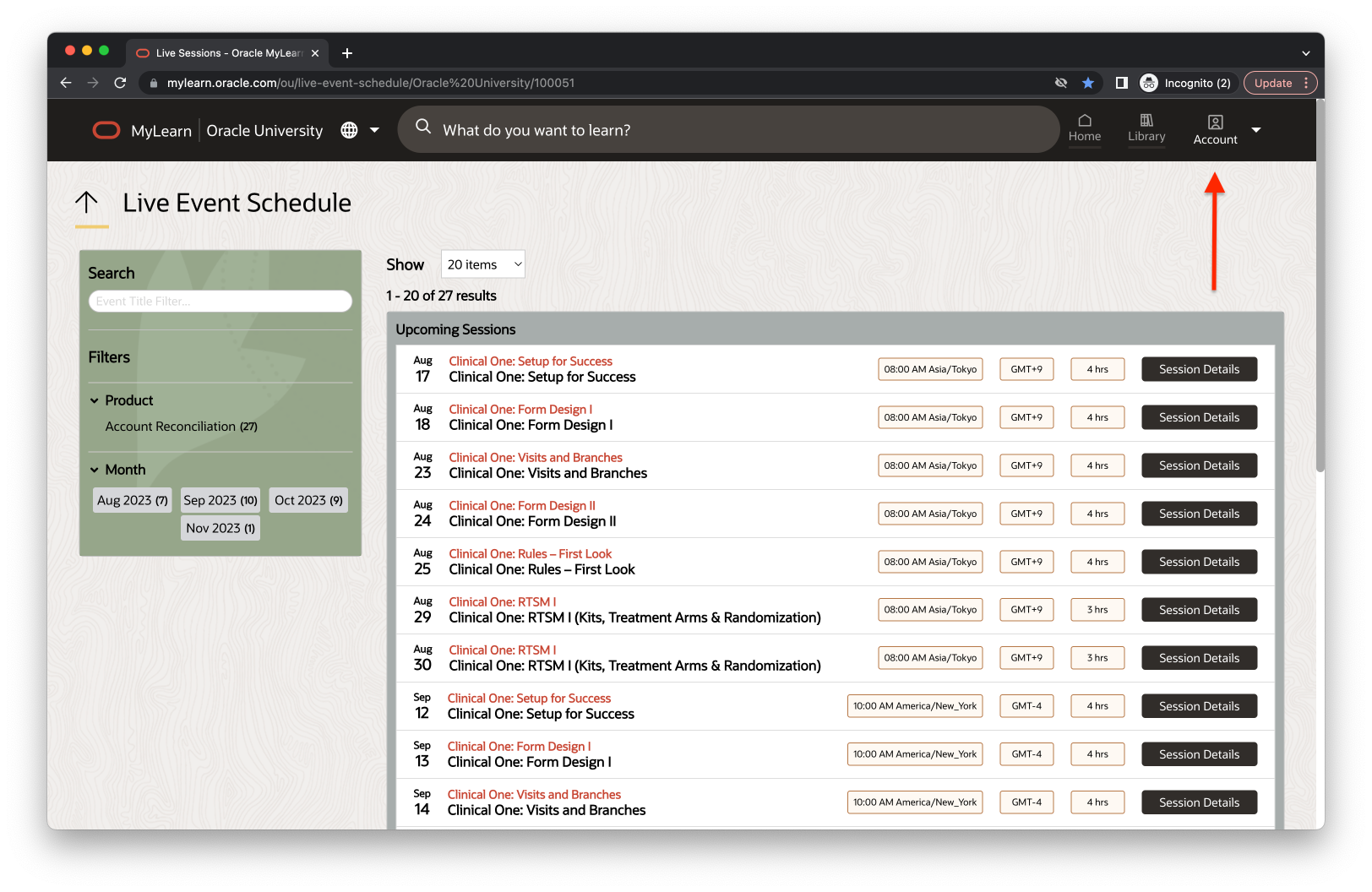Open Incognito profile menu
This screenshot has height=892, width=1372.
click(x=1185, y=83)
